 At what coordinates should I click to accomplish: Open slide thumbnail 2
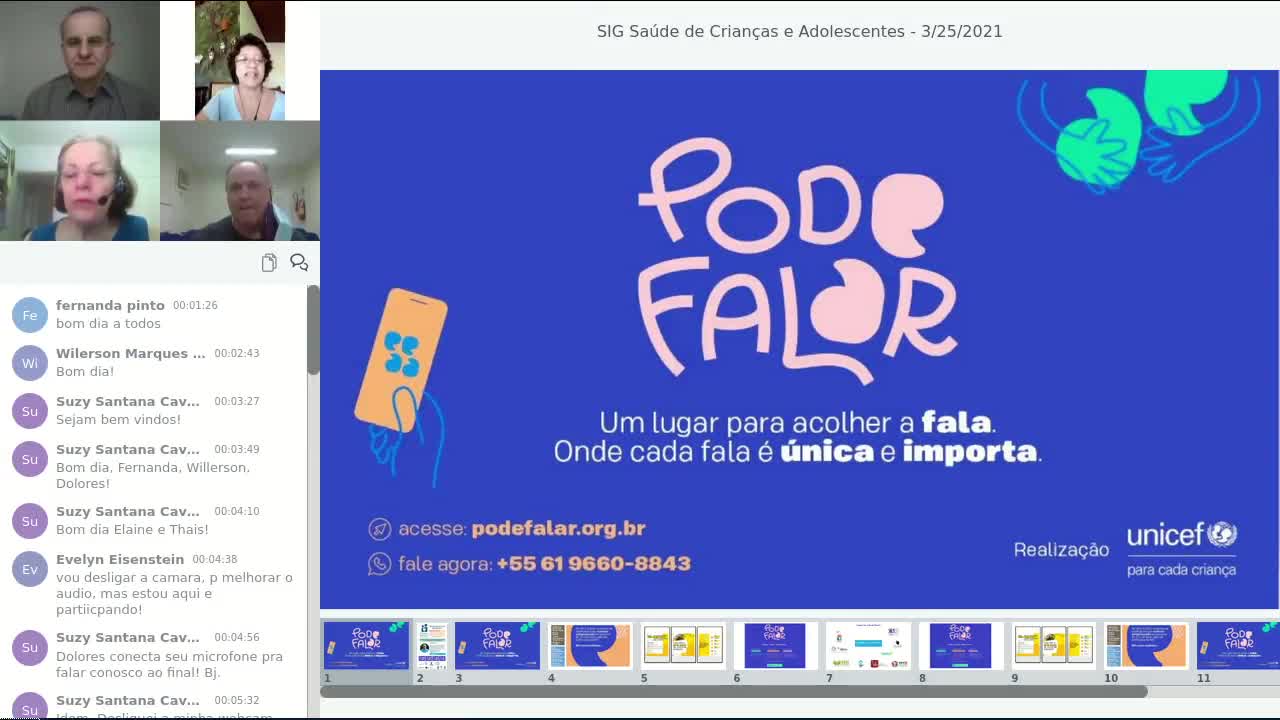point(432,646)
